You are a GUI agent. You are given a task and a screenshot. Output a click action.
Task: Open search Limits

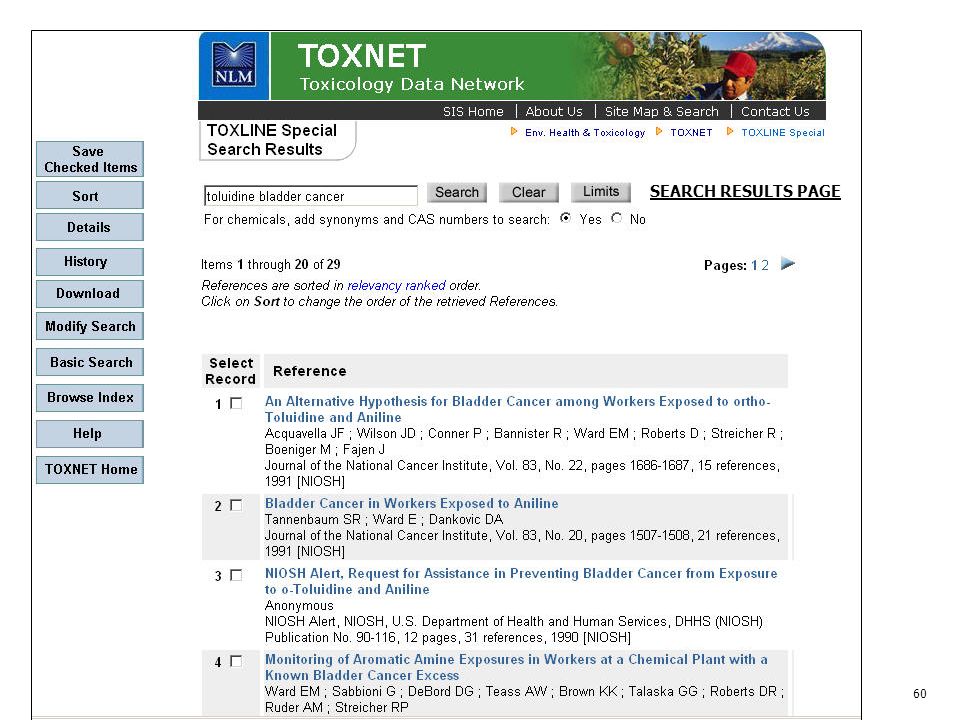(x=601, y=192)
